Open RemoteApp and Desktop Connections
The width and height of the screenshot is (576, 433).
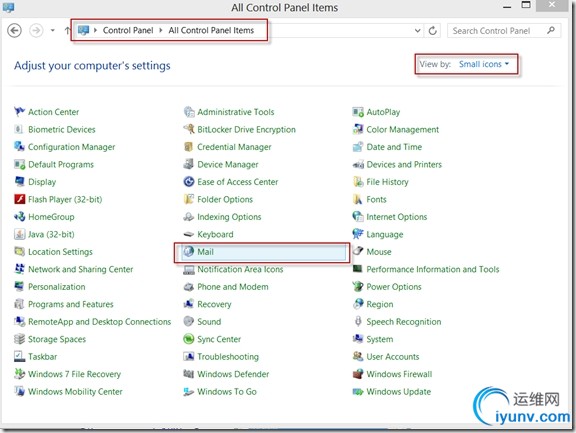tap(100, 321)
